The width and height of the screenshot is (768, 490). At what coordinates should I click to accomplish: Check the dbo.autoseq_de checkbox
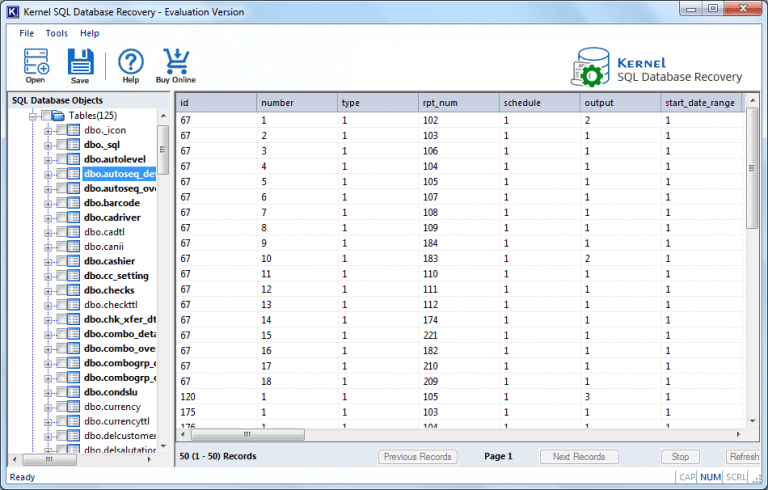pos(61,174)
